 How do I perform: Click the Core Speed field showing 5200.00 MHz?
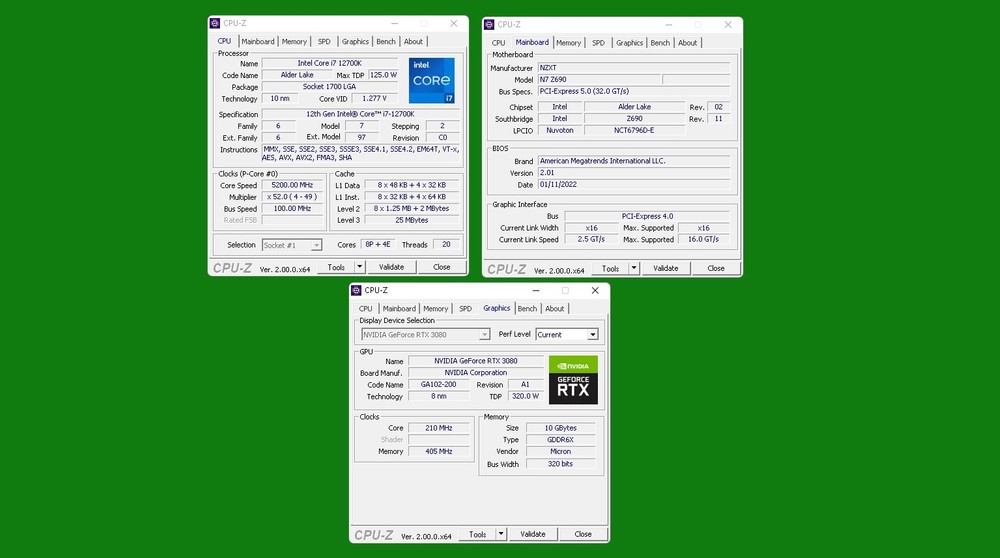click(293, 186)
